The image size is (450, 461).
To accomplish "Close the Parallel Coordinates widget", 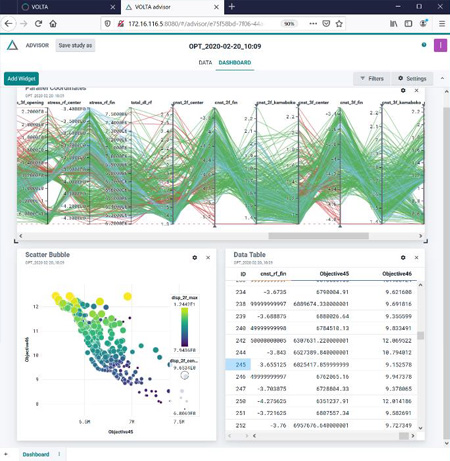I will tap(416, 90).
